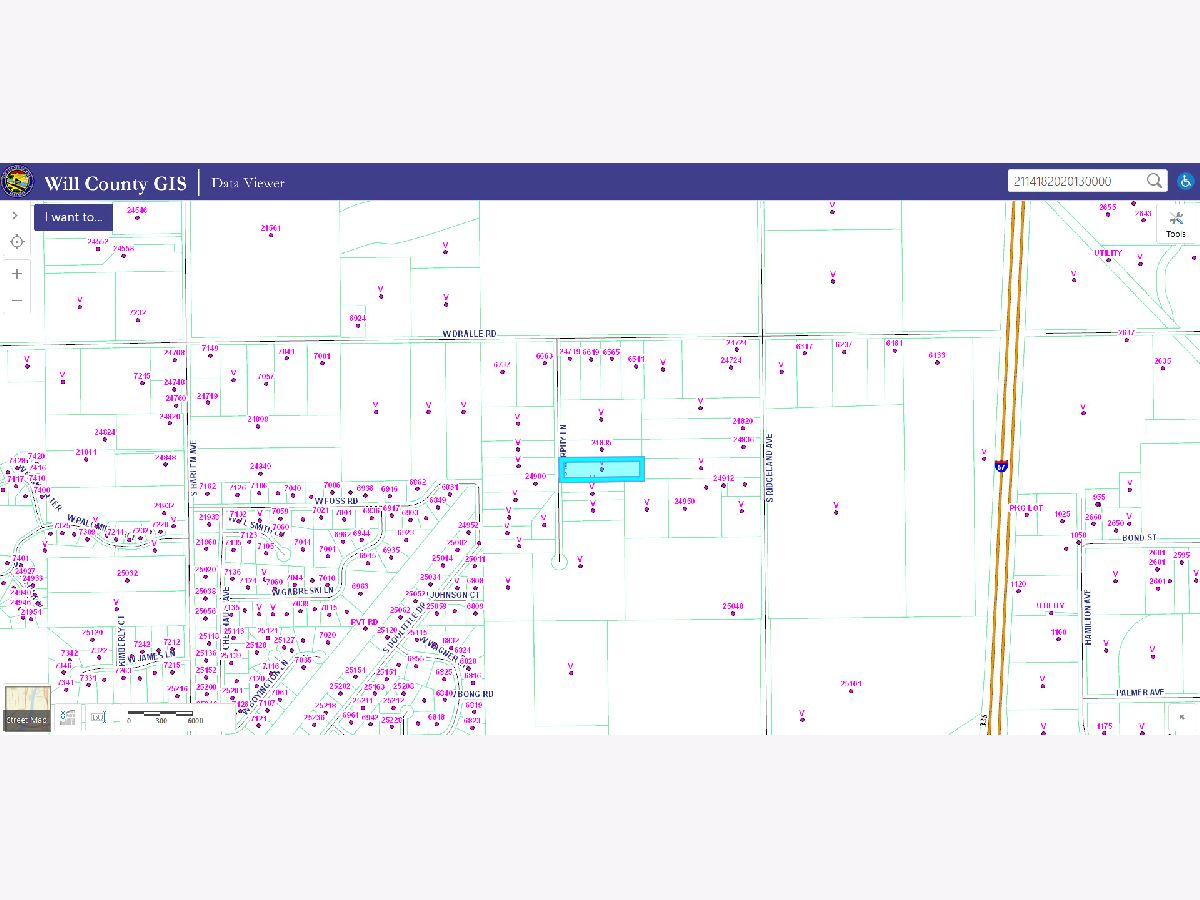Zoom out with the minus button
The height and width of the screenshot is (900, 1200).
pyautogui.click(x=17, y=300)
